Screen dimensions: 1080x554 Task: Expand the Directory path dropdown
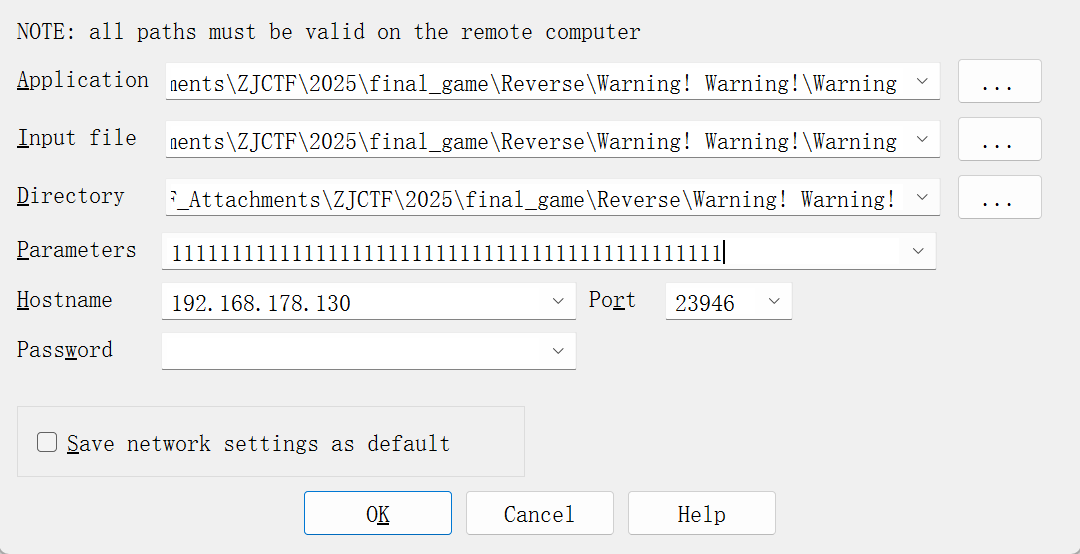click(x=922, y=198)
